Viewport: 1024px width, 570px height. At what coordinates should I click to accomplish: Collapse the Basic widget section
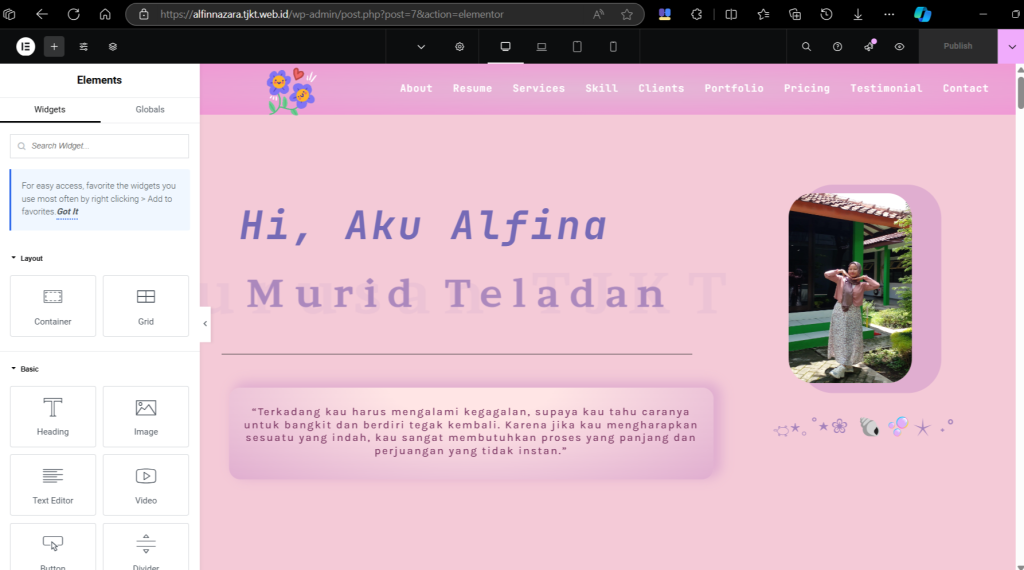(x=29, y=369)
